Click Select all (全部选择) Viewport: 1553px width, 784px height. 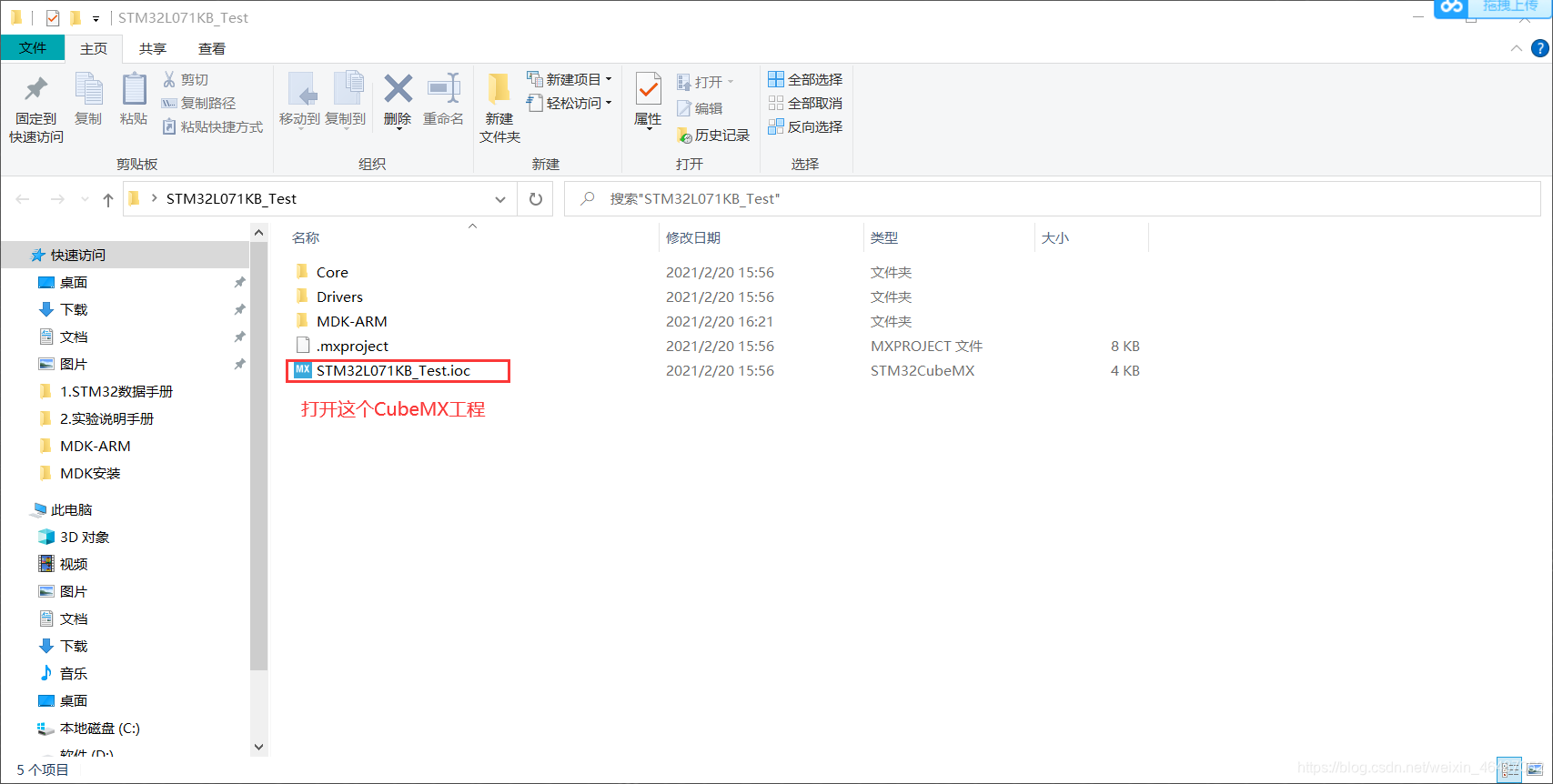[805, 80]
